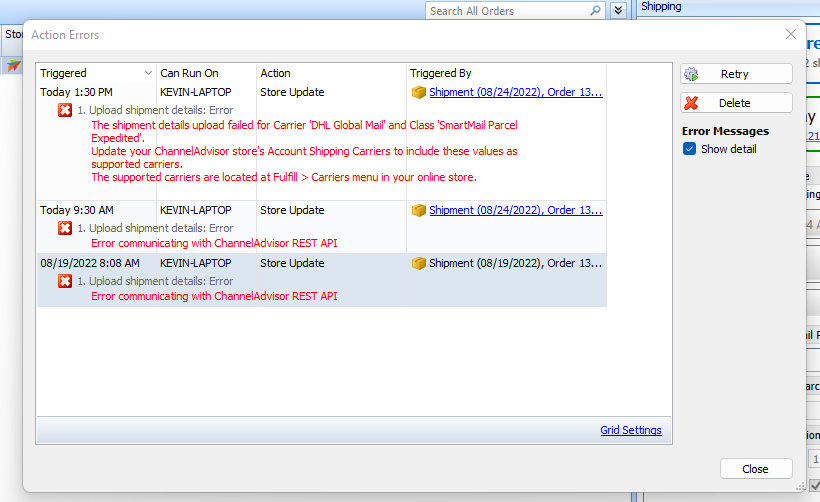Viewport: 820px width, 502px height.
Task: Click KEVIN-LAPTOP in the 1:30 PM row
Action: tap(196, 92)
